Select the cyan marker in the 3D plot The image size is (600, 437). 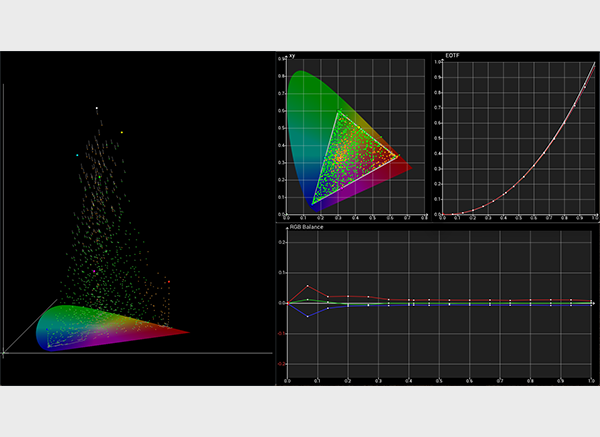click(77, 155)
